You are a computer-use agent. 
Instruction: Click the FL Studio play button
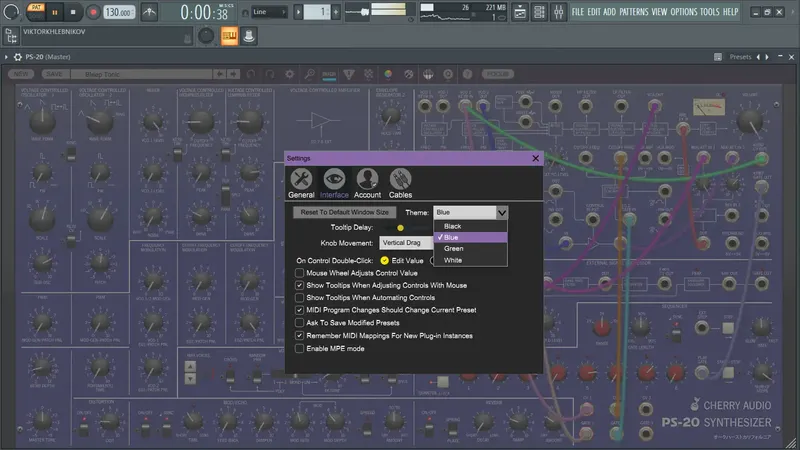pos(53,12)
